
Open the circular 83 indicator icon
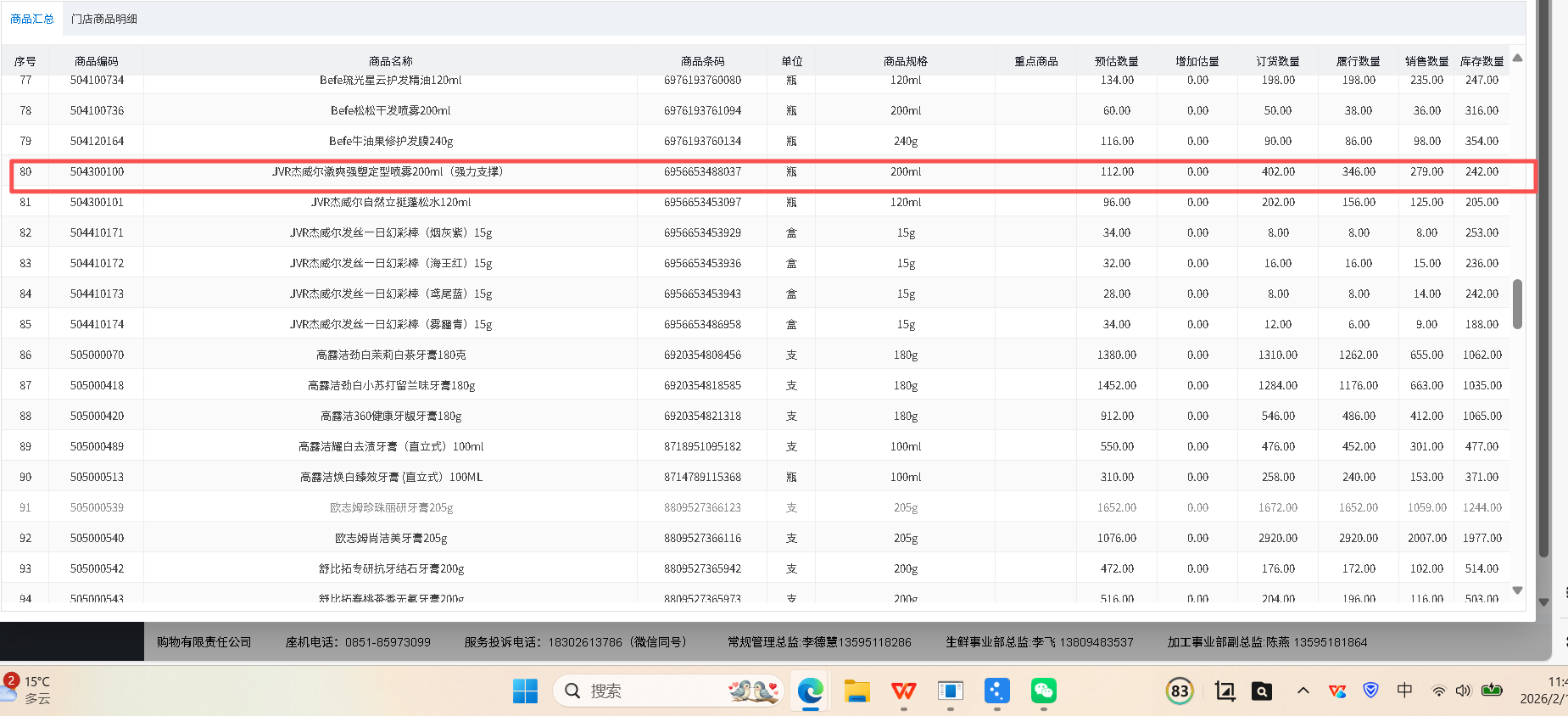coord(1180,691)
